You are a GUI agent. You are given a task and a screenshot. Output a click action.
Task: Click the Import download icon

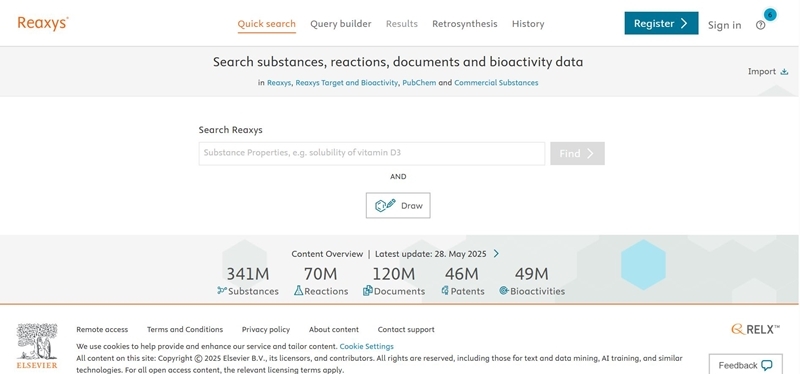(x=784, y=71)
